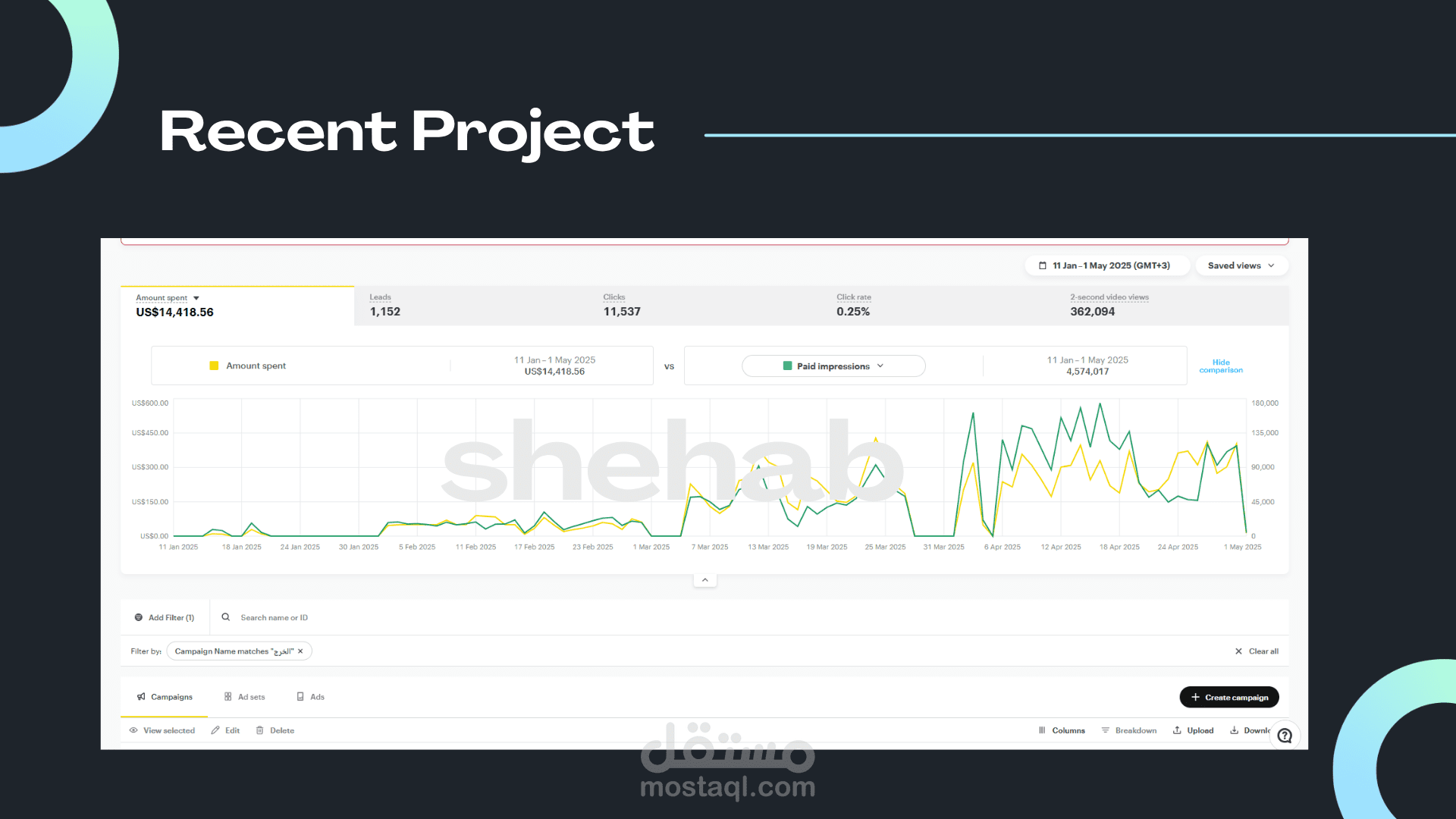
Task: Focus the Search name or ID field
Action: pos(751,617)
